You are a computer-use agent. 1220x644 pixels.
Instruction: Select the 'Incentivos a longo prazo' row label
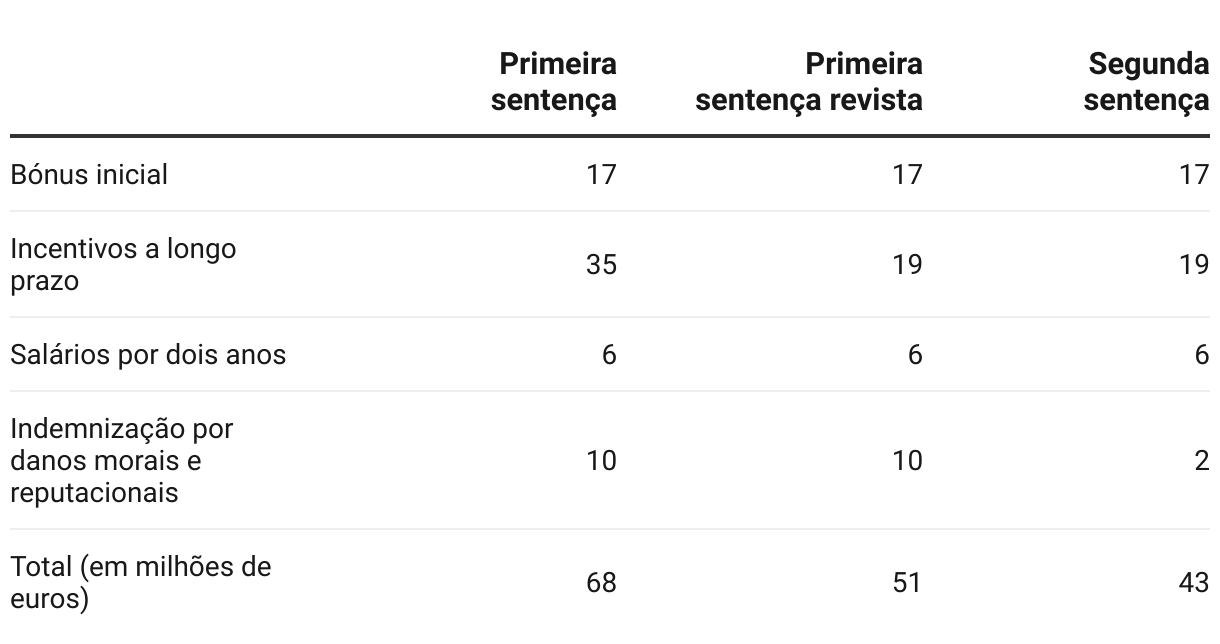pos(123,264)
